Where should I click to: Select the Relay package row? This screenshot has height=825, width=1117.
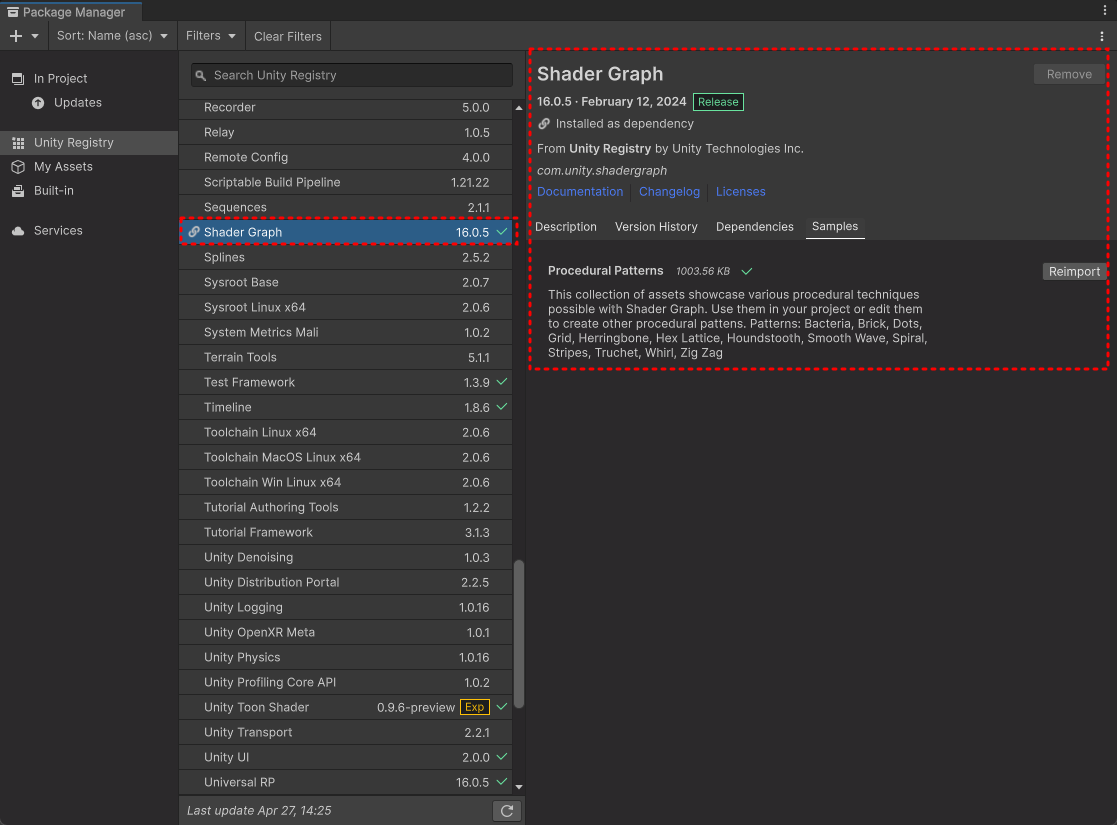tap(346, 133)
